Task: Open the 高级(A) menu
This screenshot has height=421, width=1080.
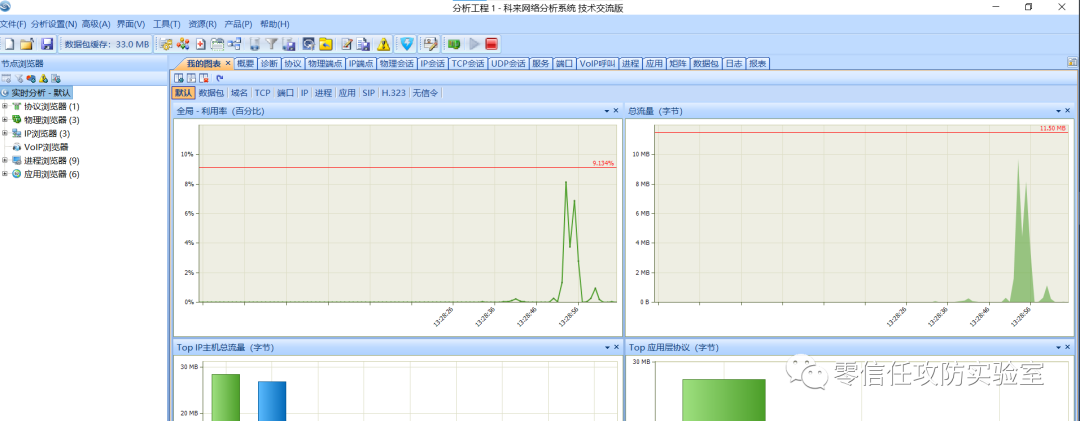Action: coord(96,24)
